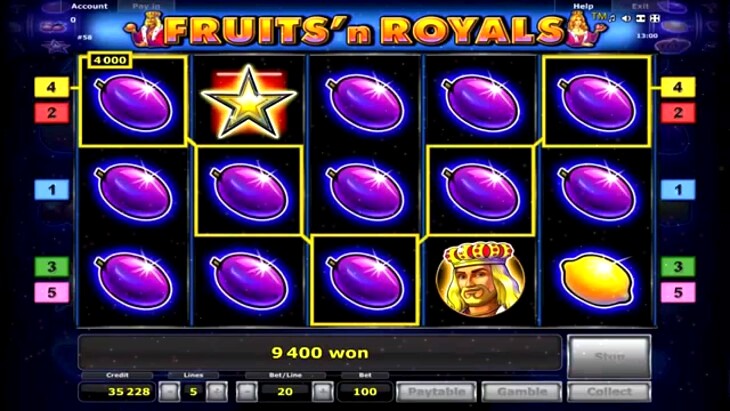Increase the number of Lines
This screenshot has width=730, height=411.
[217, 391]
